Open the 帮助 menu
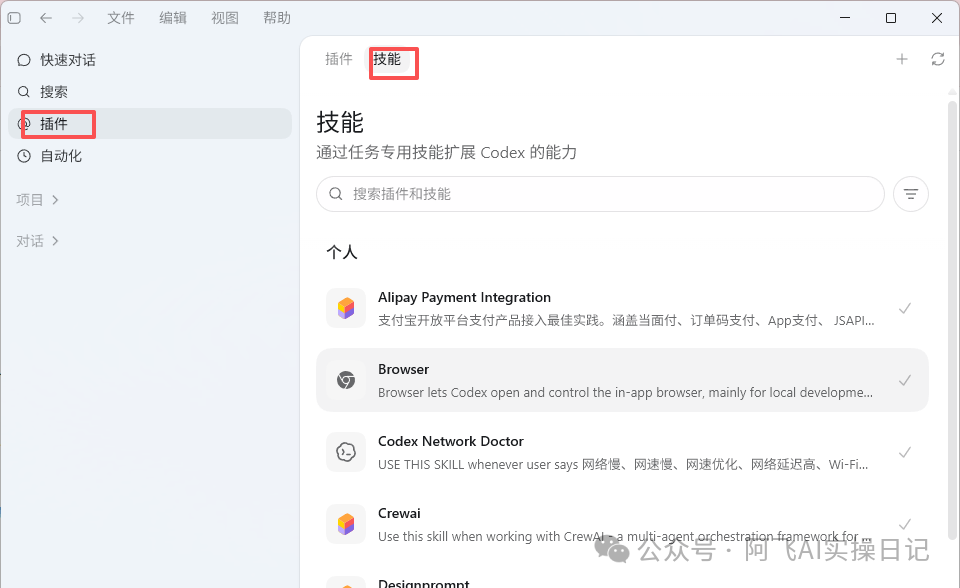 tap(277, 18)
